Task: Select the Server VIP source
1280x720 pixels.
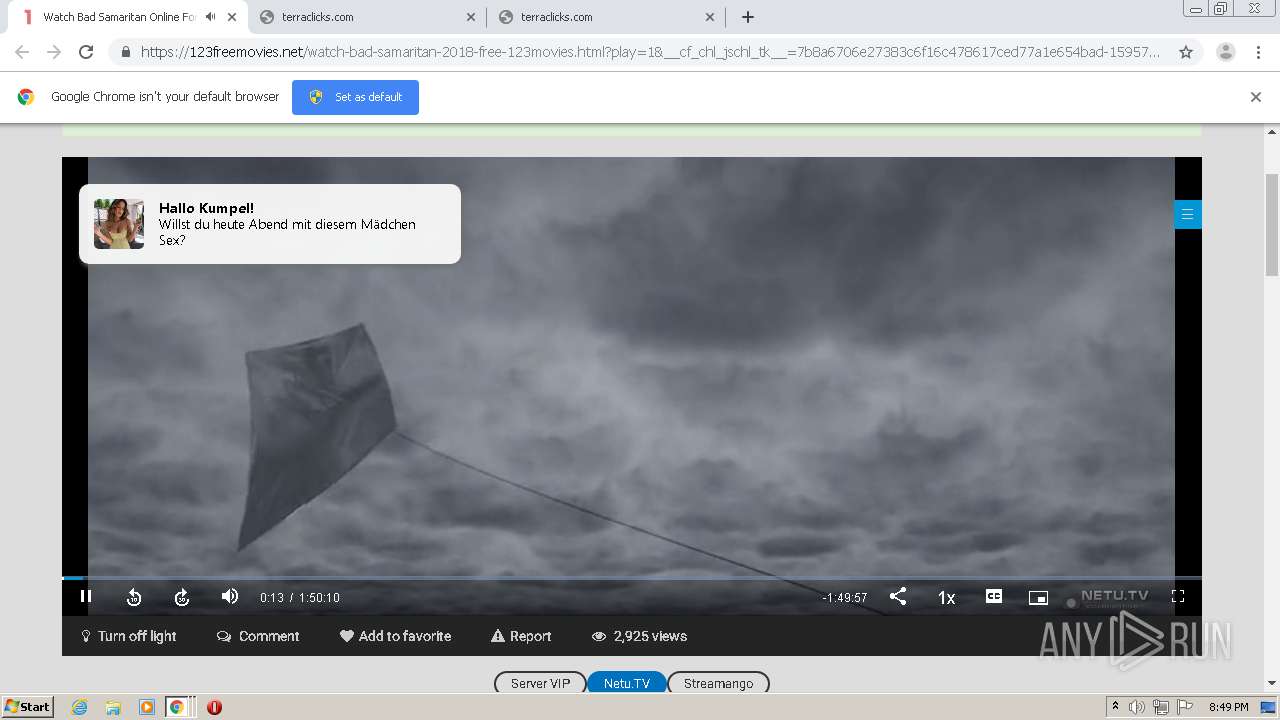Action: coord(540,683)
